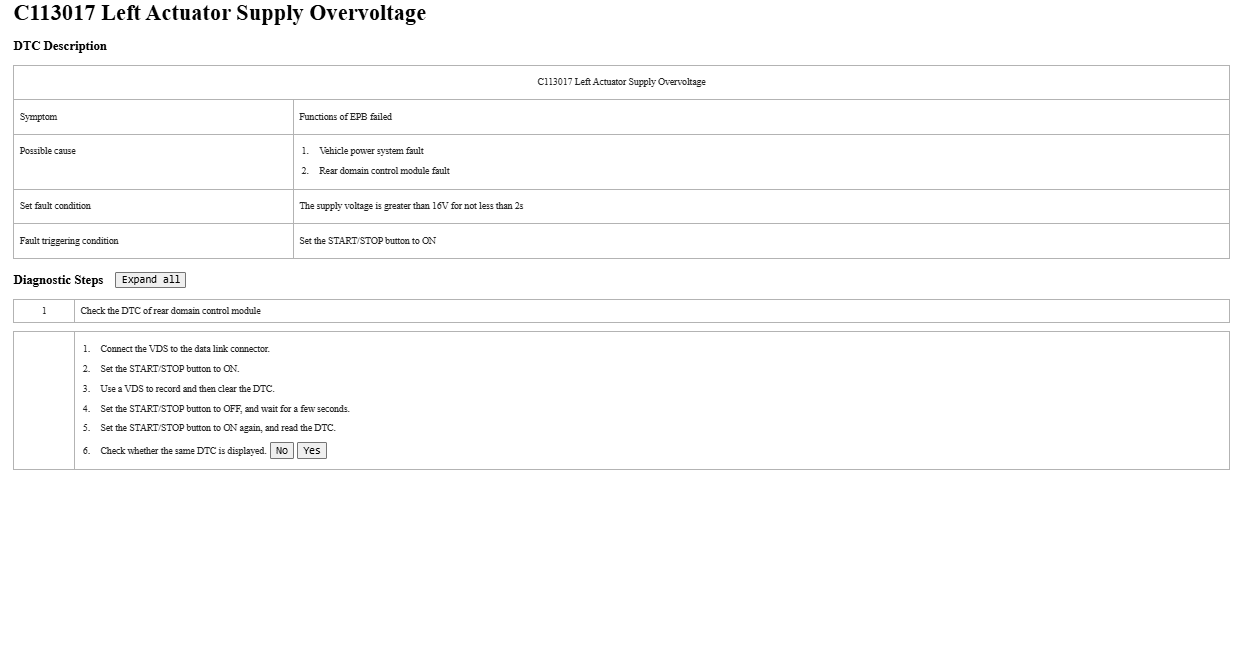The height and width of the screenshot is (645, 1245).
Task: Click Check whether same DTC is displayed text
Action: (183, 451)
